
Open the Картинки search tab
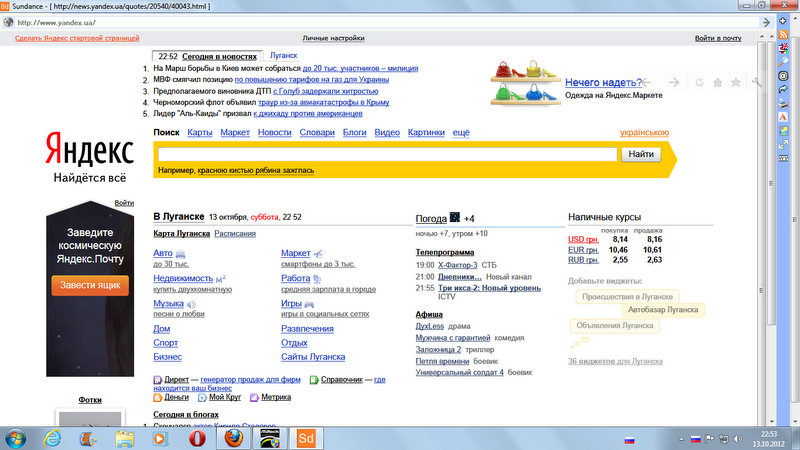tap(426, 132)
